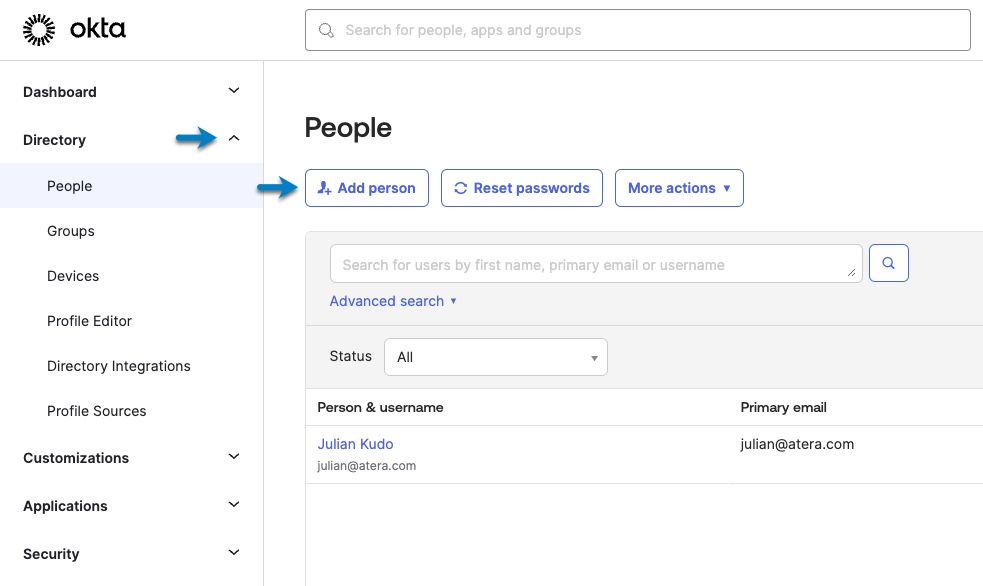
Task: Open the Status All dropdown
Action: (496, 357)
